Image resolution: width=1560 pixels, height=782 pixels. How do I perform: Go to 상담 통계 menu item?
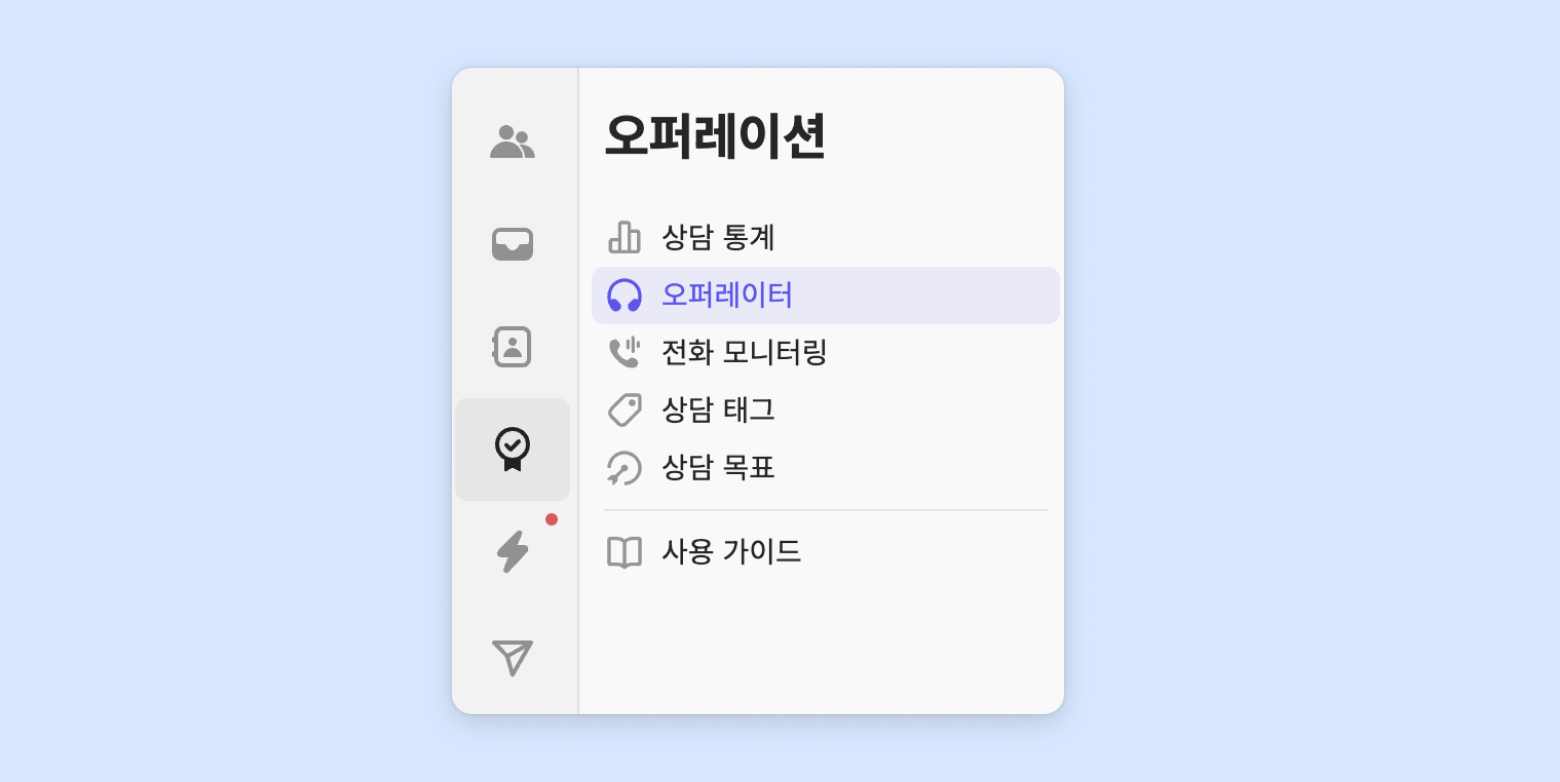pyautogui.click(x=718, y=238)
